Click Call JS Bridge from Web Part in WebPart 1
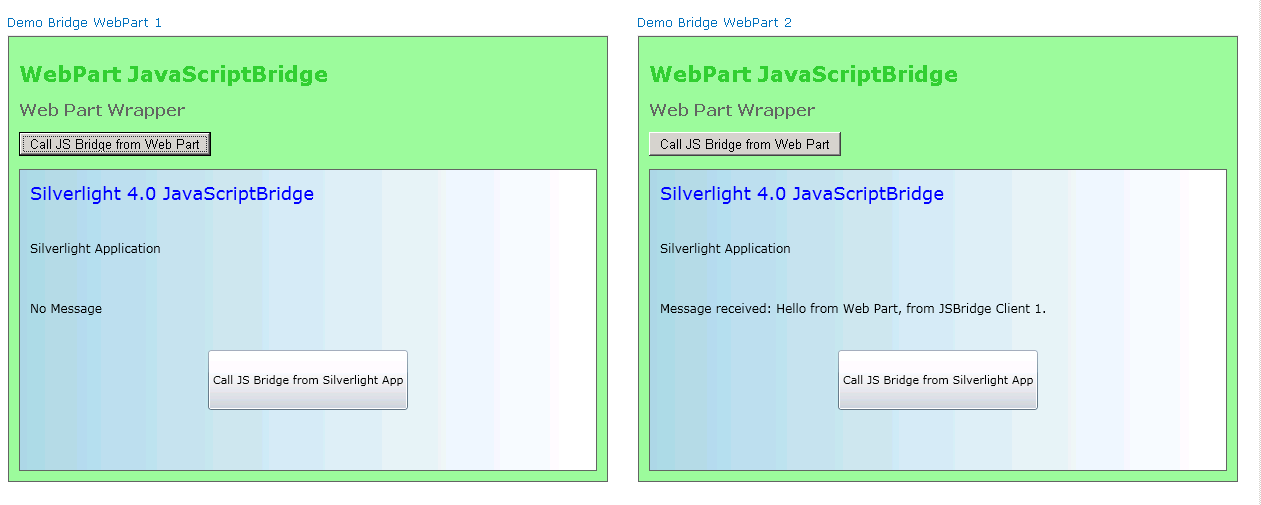The height and width of the screenshot is (505, 1261). 115,144
